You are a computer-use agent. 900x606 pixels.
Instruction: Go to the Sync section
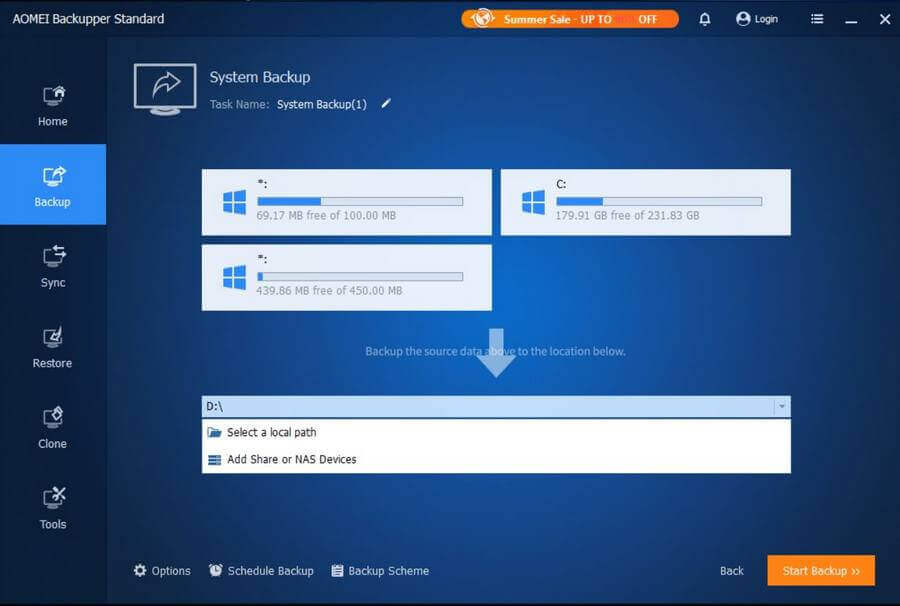pyautogui.click(x=53, y=266)
